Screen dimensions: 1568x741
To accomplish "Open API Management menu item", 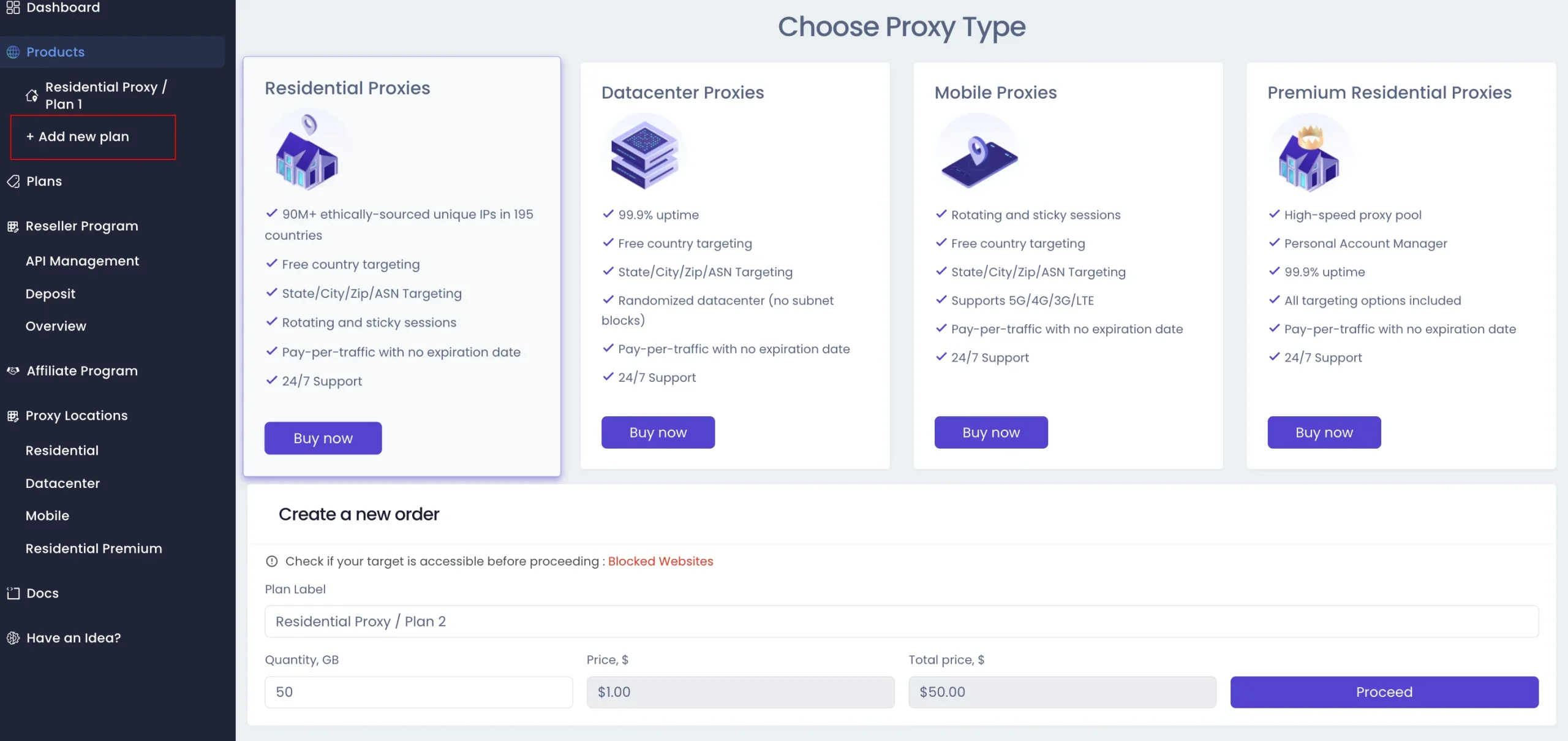I will click(x=82, y=261).
